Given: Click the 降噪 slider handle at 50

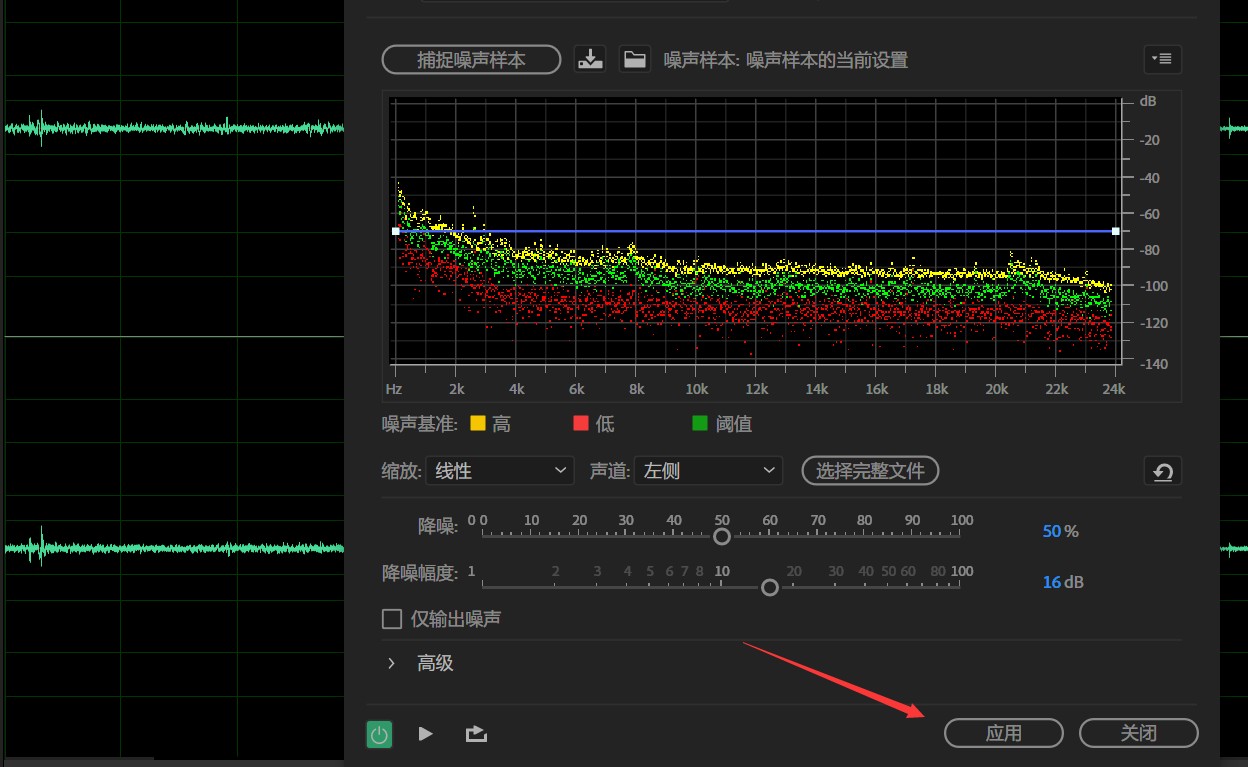Looking at the screenshot, I should coord(722,537).
